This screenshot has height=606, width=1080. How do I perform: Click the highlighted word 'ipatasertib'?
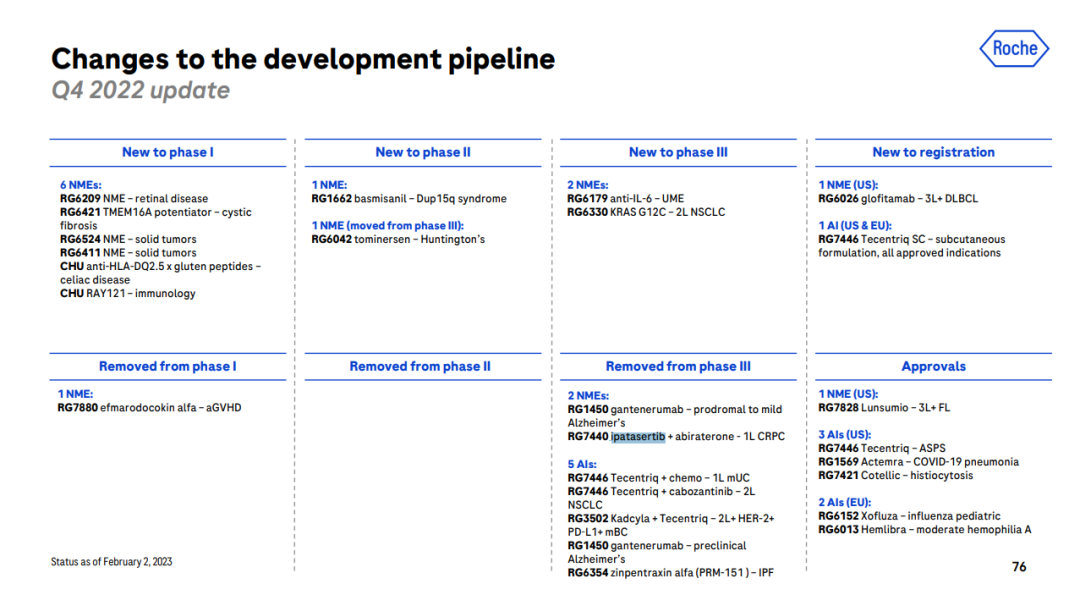pos(638,437)
